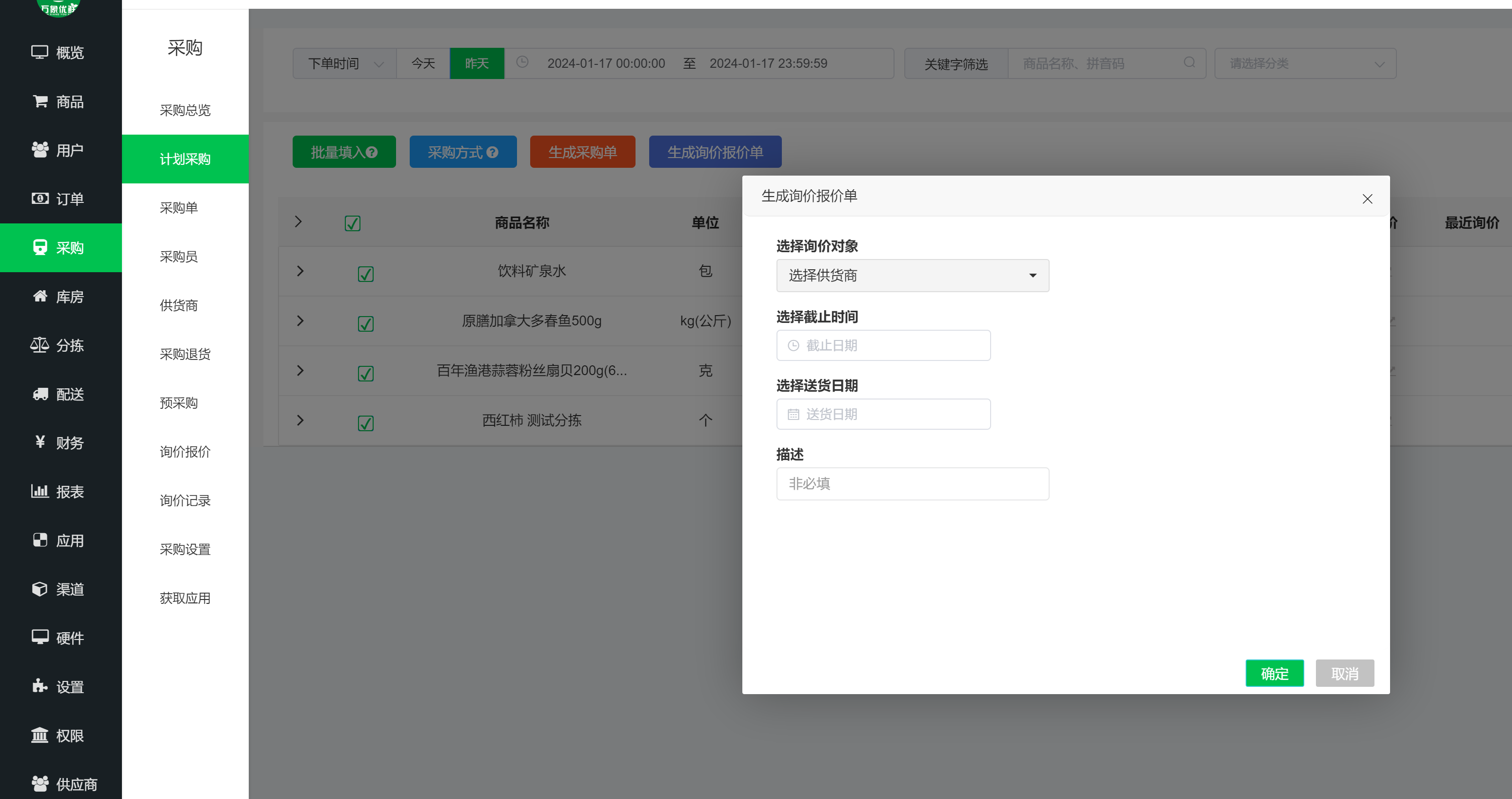Expand the 原膳加拿大多春鱼500g row
Viewport: 1512px width, 799px height.
(x=300, y=321)
